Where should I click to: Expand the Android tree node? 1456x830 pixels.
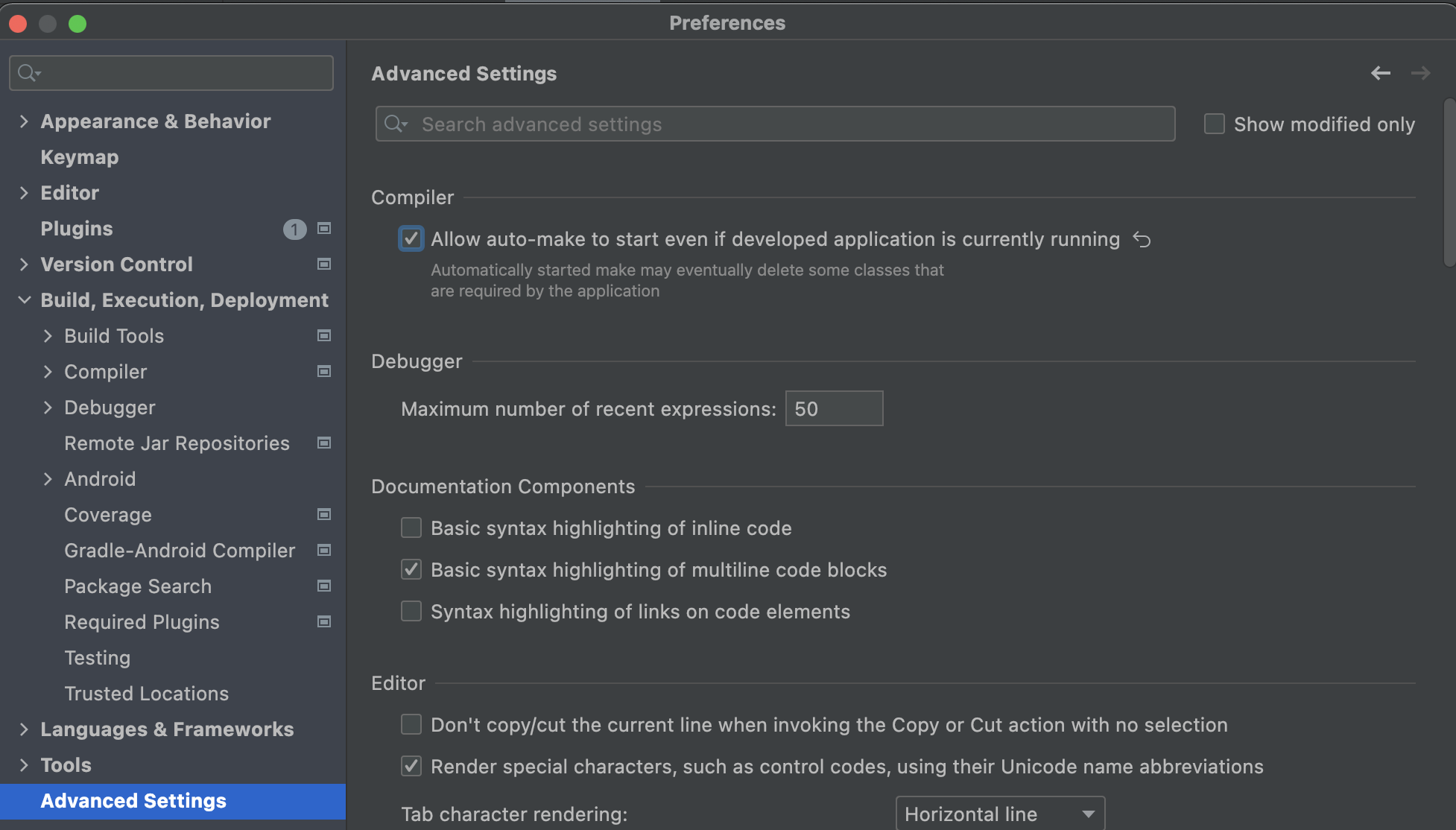[48, 479]
